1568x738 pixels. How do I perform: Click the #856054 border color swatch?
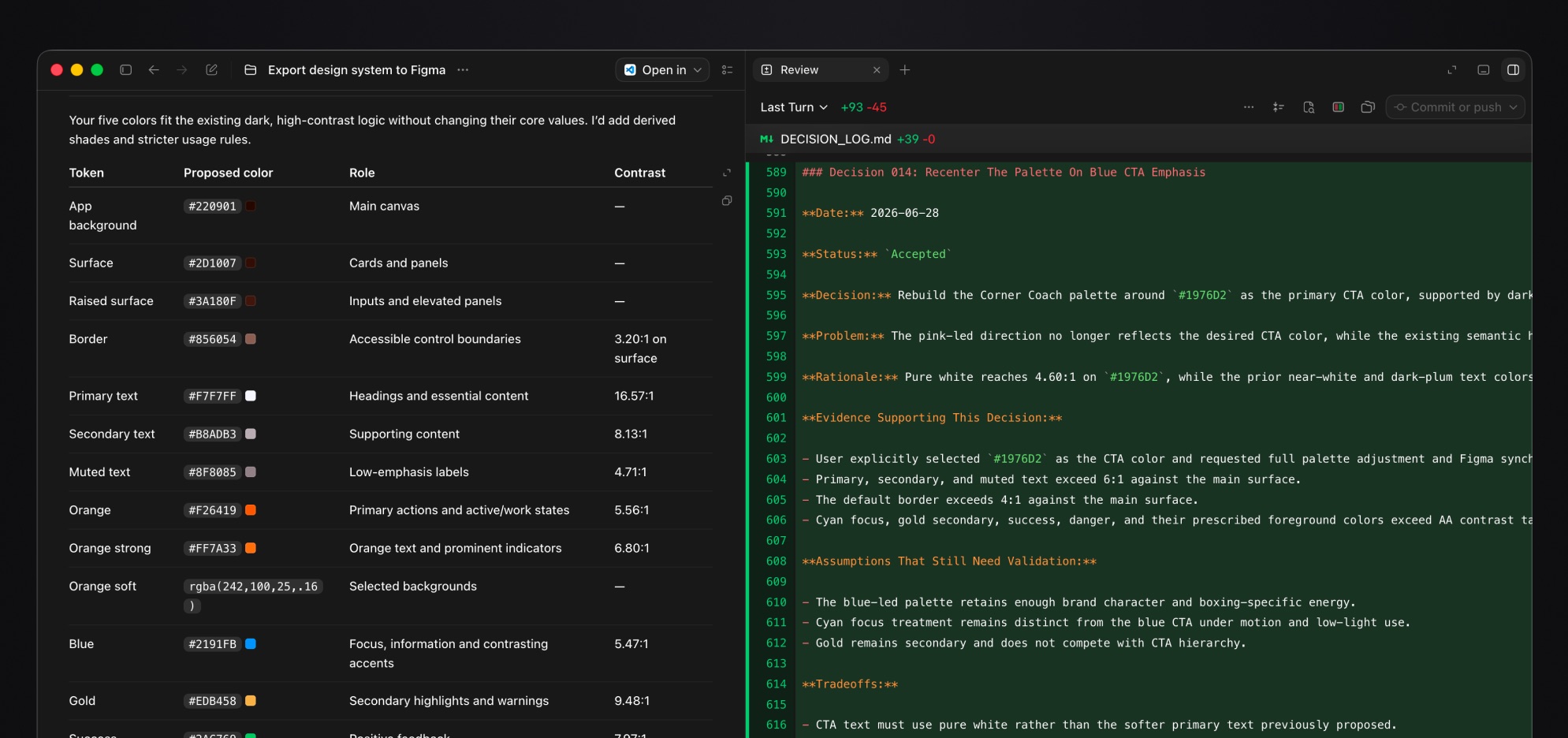point(250,338)
